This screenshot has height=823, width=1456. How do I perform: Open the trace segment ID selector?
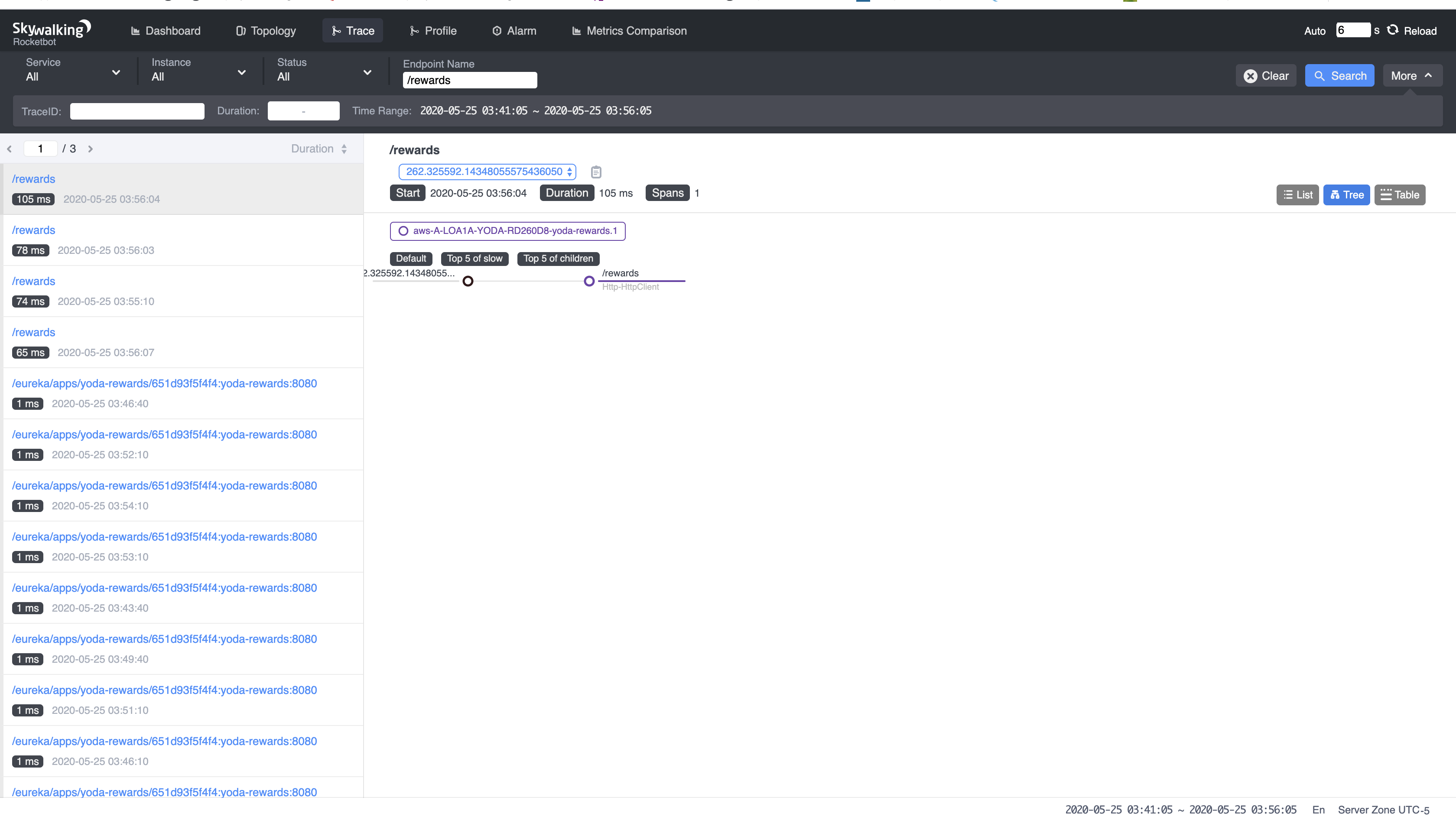[x=486, y=171]
